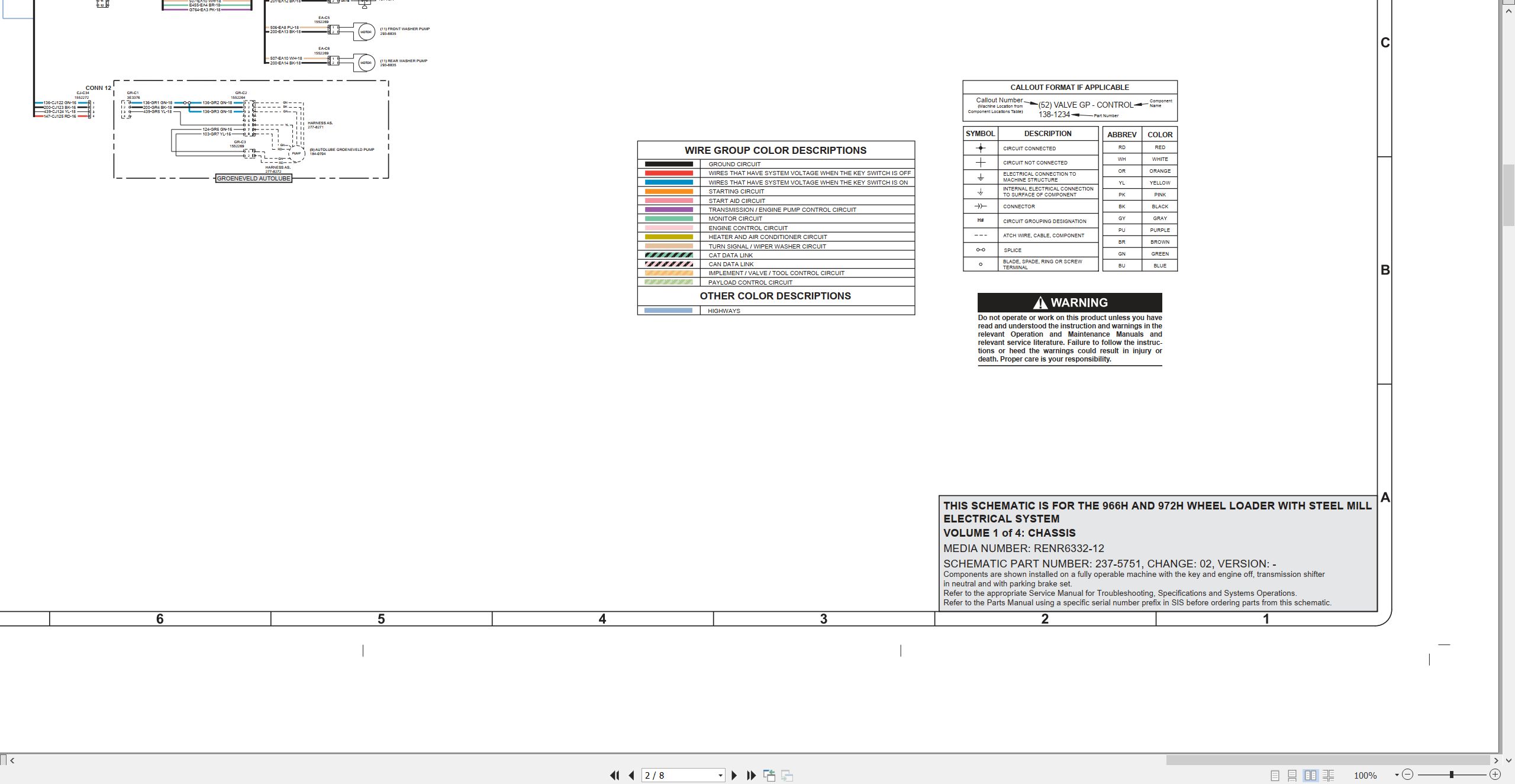Click the RD abbreviation cell

1121,147
